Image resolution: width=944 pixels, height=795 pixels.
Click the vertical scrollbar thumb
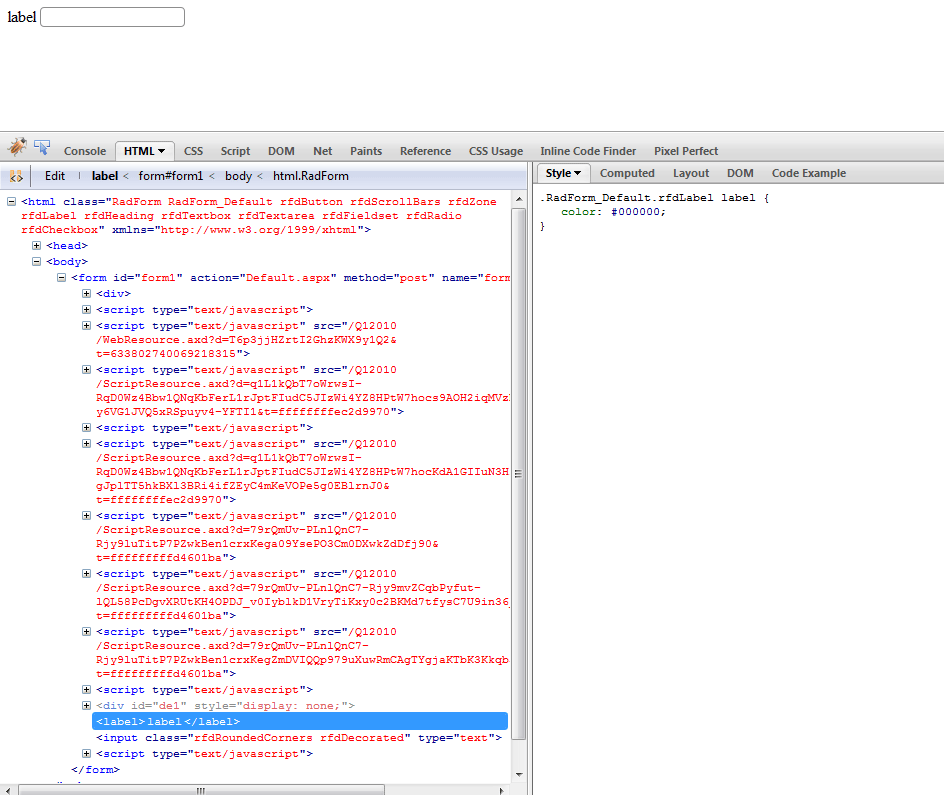(519, 474)
